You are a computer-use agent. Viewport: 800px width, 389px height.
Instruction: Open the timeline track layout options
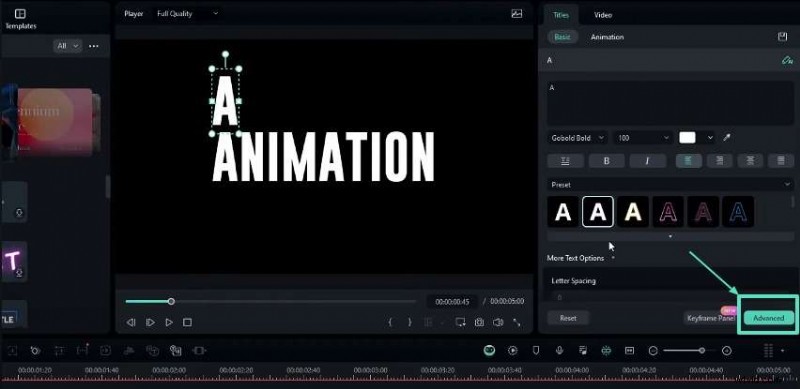coord(768,350)
